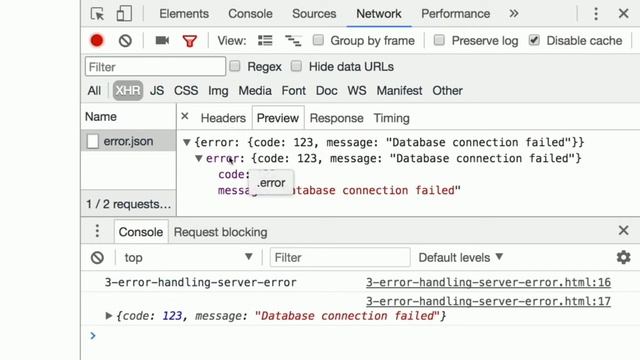Check Hide data URLs option
This screenshot has height=360, width=640.
[296, 66]
